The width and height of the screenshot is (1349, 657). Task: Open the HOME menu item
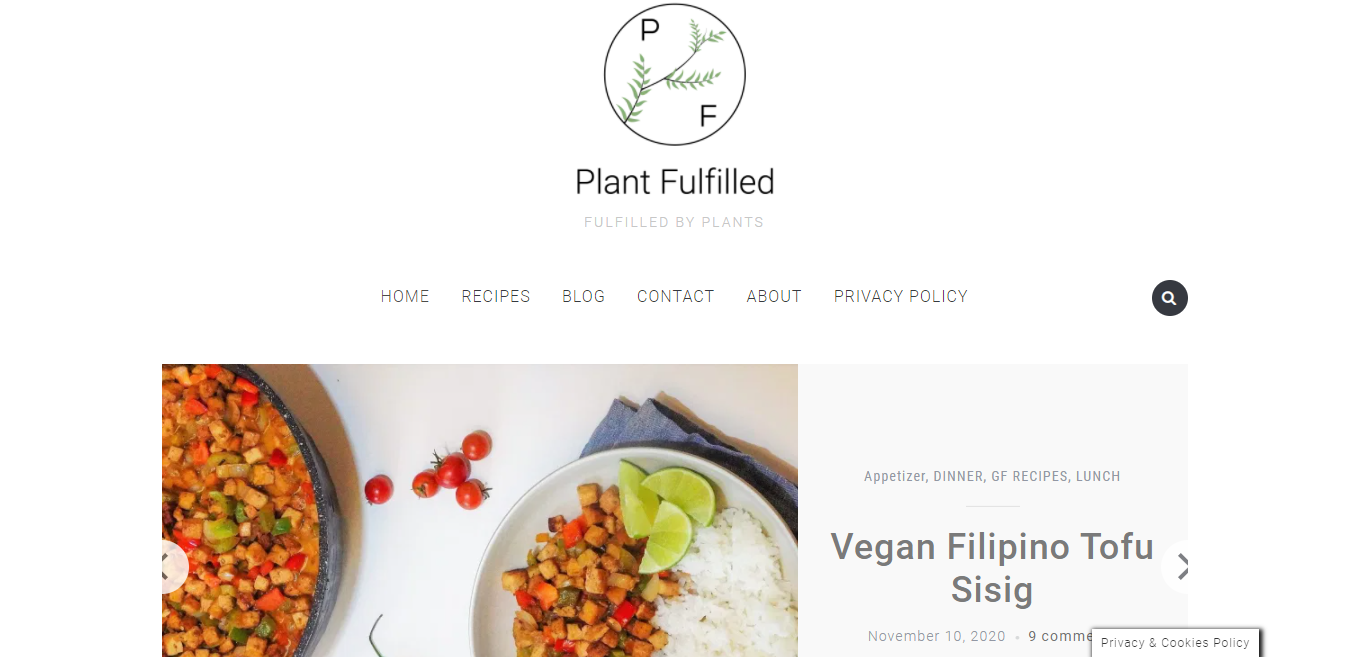[405, 296]
